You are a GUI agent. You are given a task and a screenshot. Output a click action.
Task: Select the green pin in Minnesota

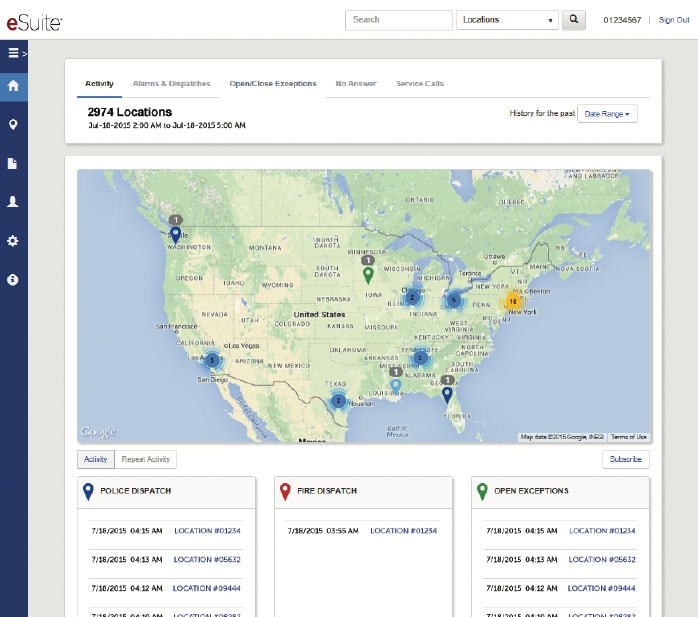click(368, 276)
